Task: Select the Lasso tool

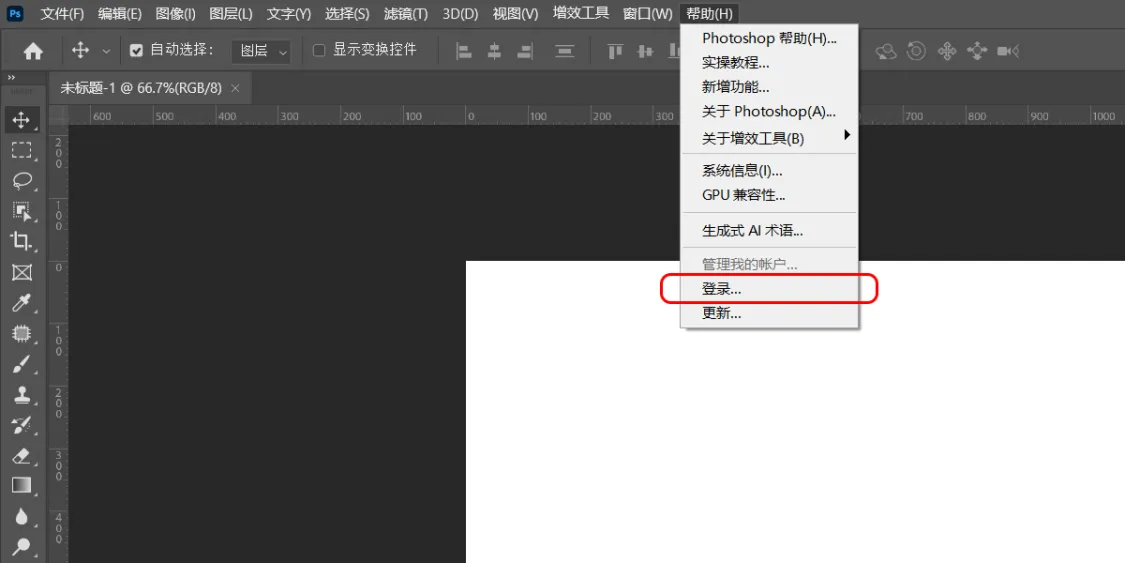Action: click(x=22, y=181)
